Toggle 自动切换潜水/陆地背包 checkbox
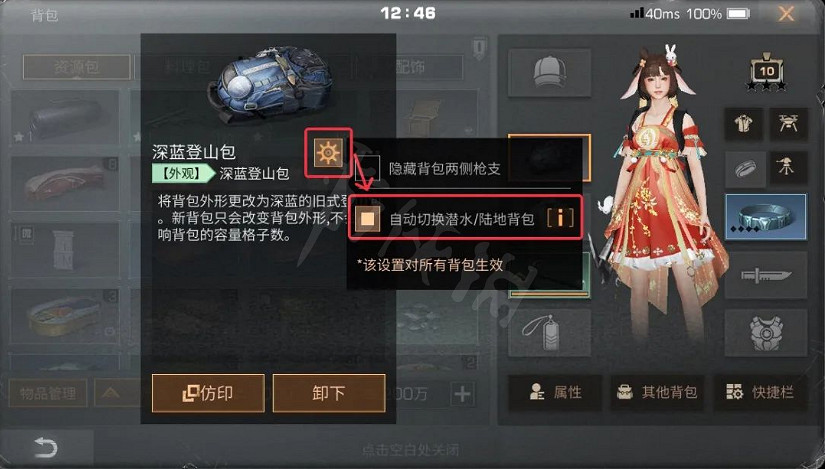This screenshot has width=825, height=469. (367, 218)
